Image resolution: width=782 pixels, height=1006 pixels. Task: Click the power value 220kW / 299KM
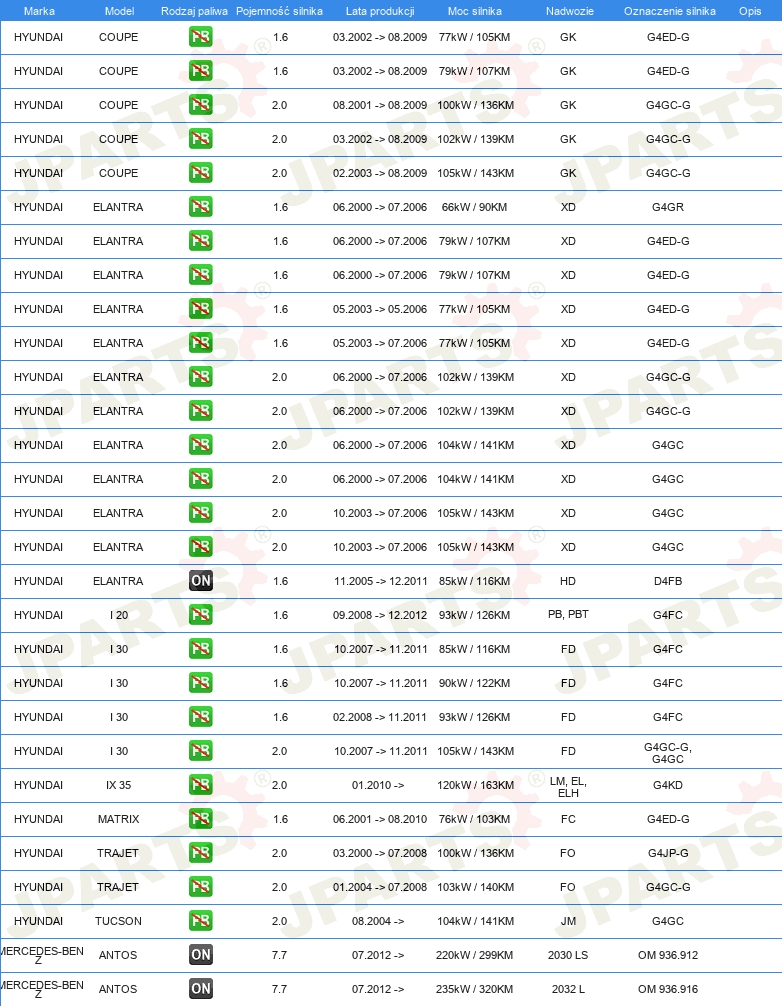(475, 955)
